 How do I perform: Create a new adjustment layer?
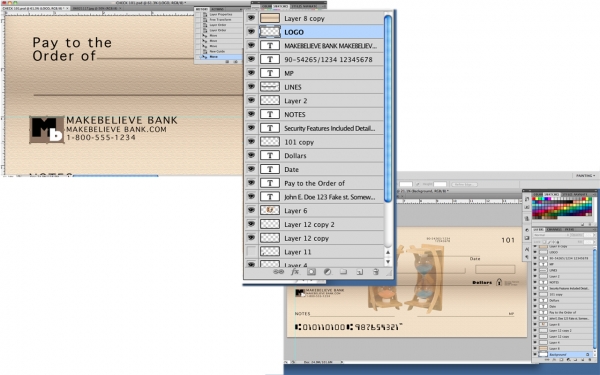coord(327,272)
